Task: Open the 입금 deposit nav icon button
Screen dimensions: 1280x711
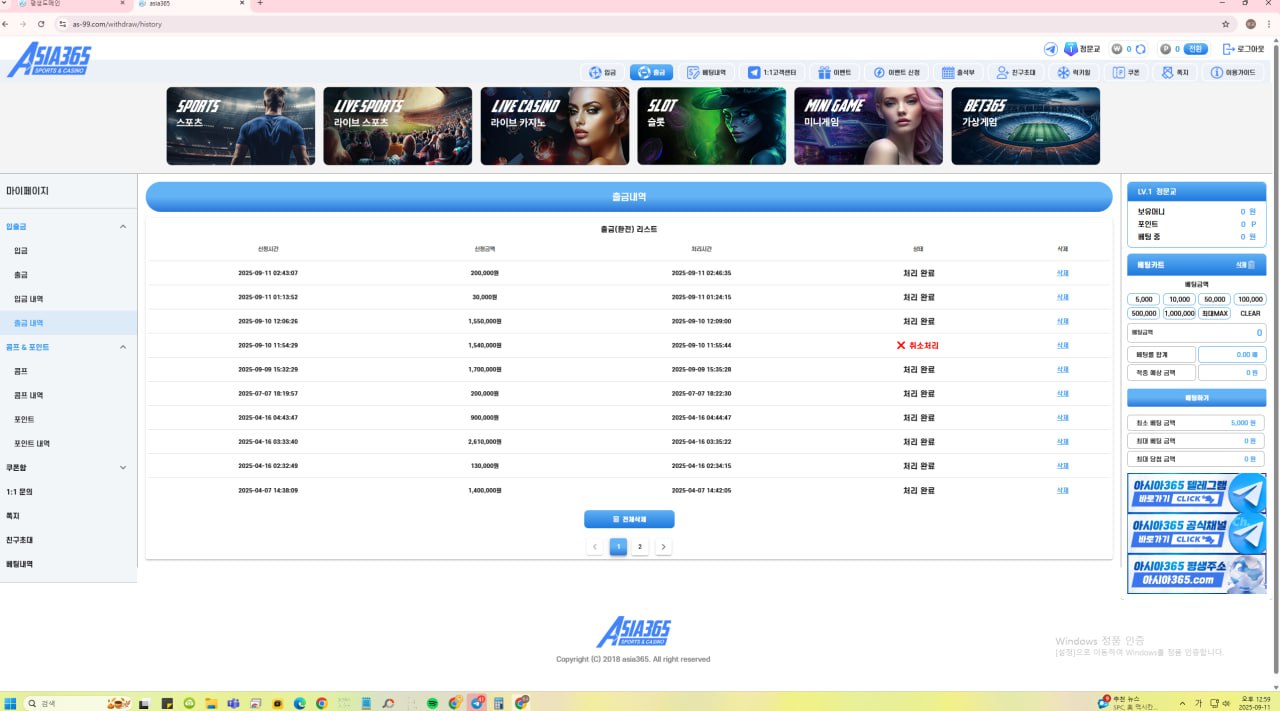Action: click(603, 72)
